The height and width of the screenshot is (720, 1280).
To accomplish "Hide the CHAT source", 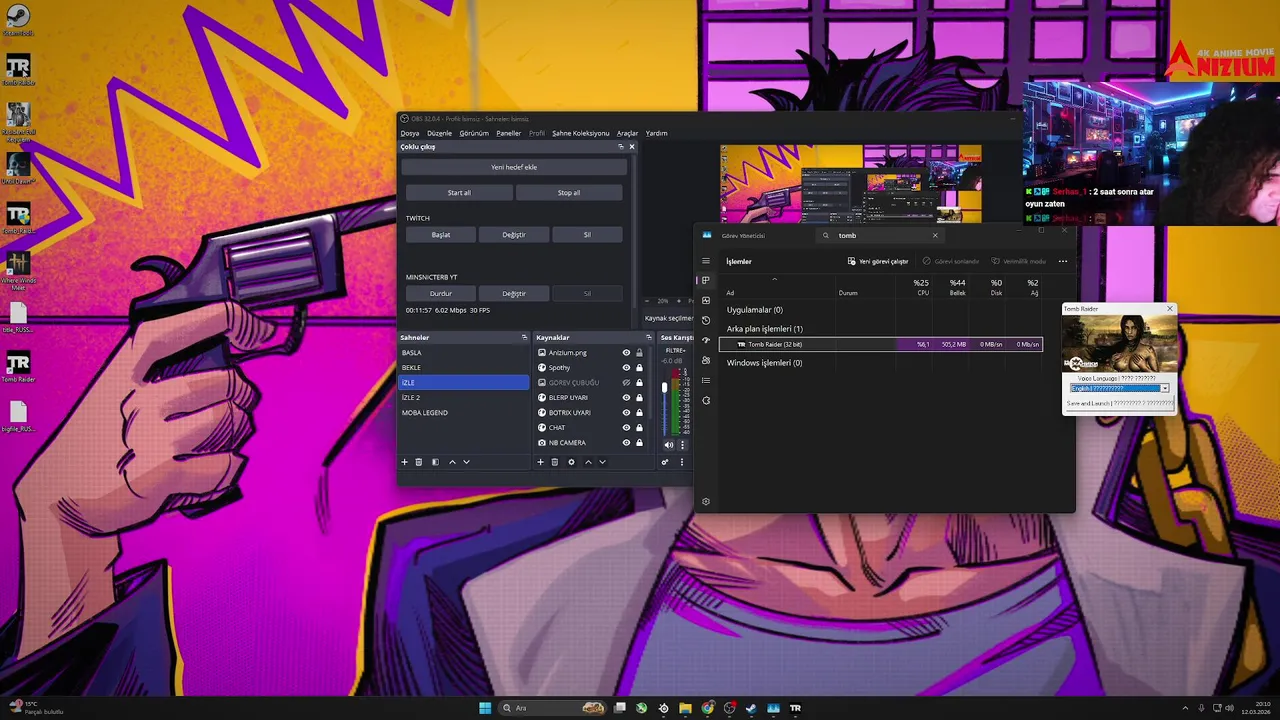I will point(627,428).
